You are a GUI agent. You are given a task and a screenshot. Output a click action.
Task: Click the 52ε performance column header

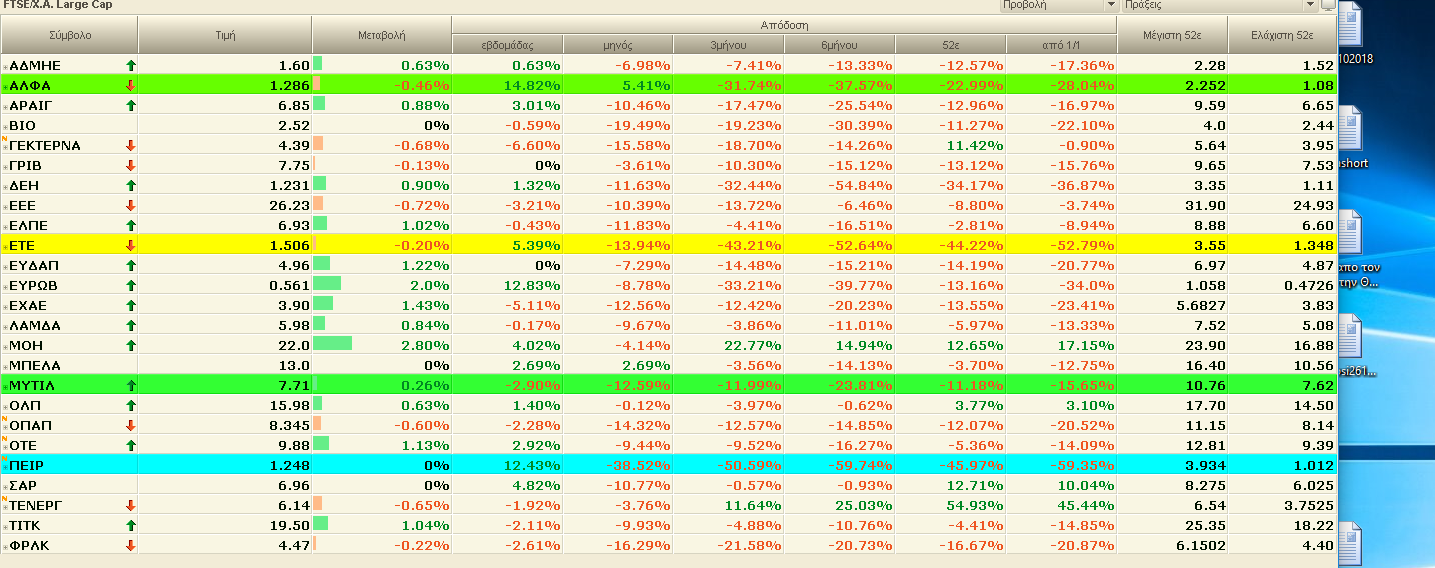point(950,44)
